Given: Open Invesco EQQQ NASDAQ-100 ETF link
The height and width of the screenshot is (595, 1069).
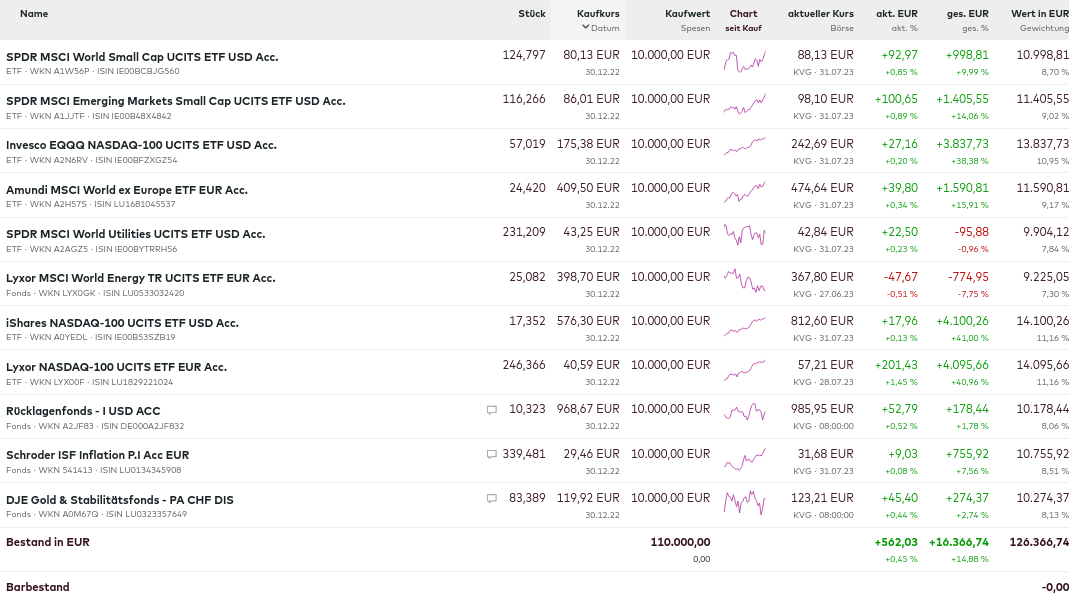Looking at the screenshot, I should tap(141, 145).
